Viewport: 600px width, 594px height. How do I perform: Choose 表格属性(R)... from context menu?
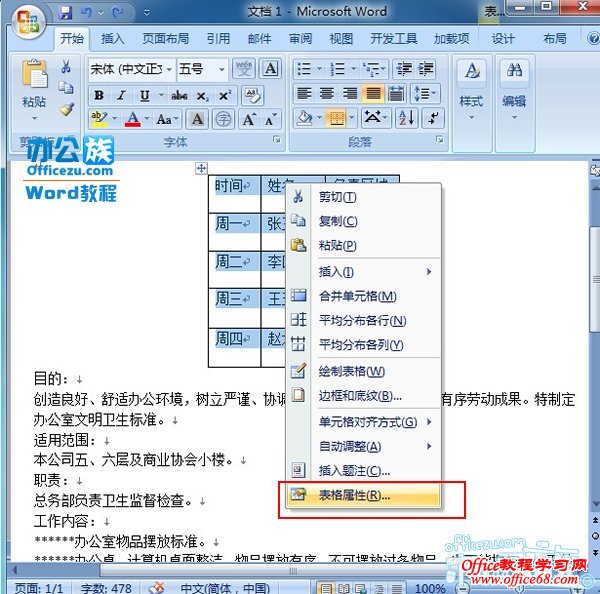pos(363,496)
